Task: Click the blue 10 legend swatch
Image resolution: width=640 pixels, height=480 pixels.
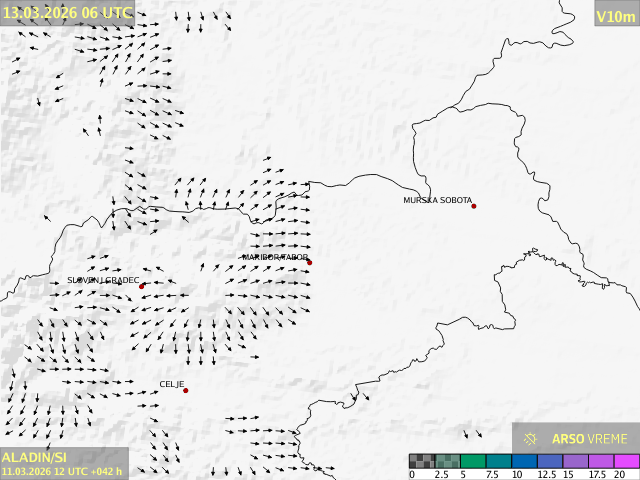Action: [x=525, y=462]
